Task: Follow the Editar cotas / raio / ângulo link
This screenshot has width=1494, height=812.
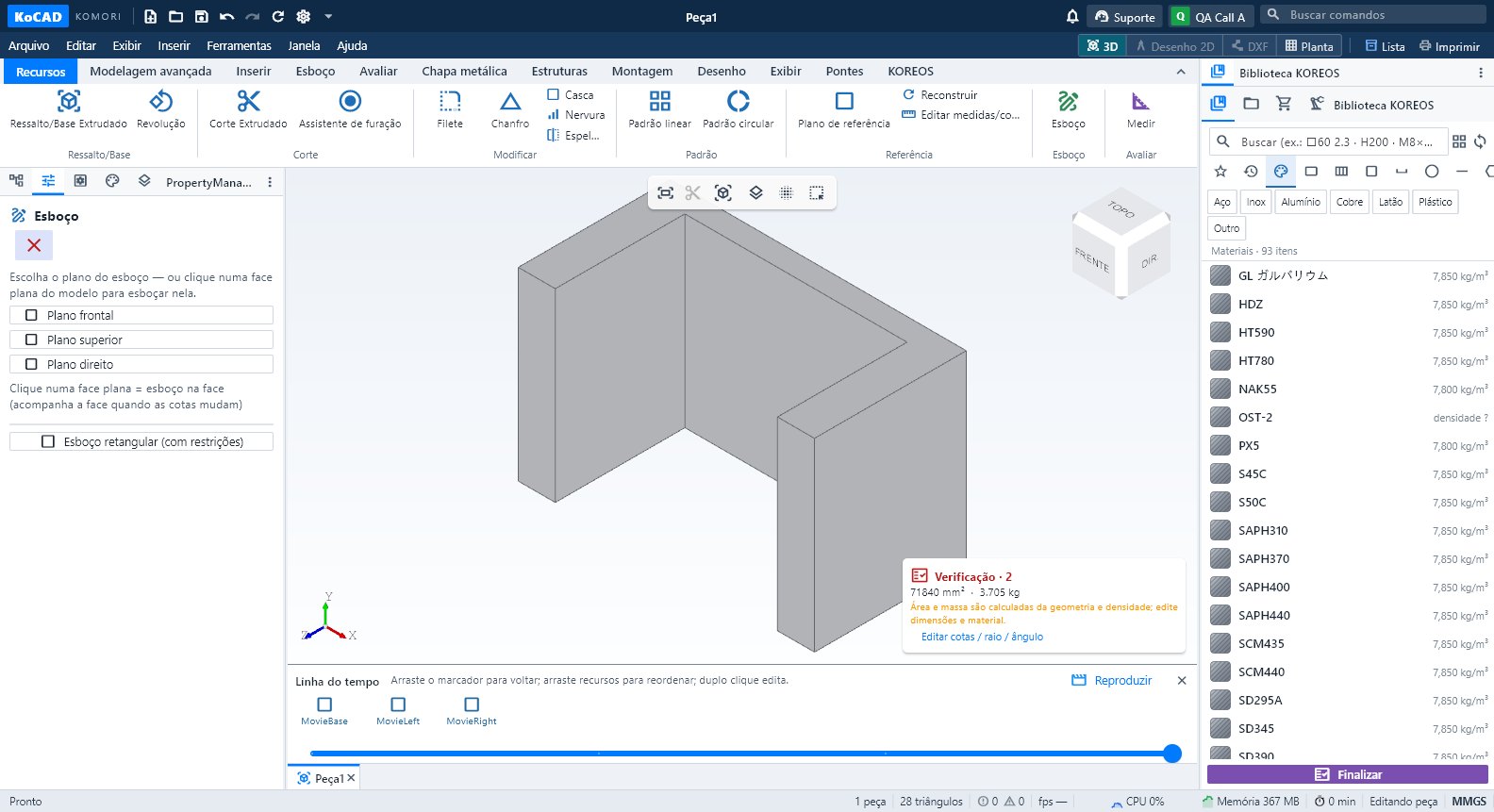Action: 982,637
